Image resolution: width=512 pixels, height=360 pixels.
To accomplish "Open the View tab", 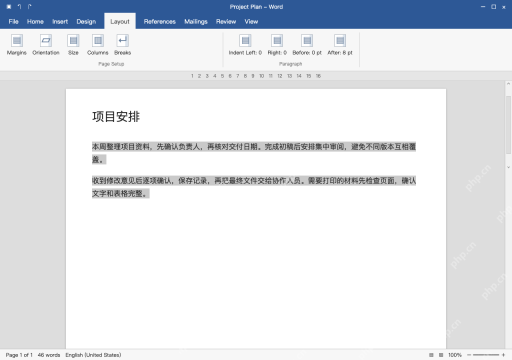I will coord(251,22).
